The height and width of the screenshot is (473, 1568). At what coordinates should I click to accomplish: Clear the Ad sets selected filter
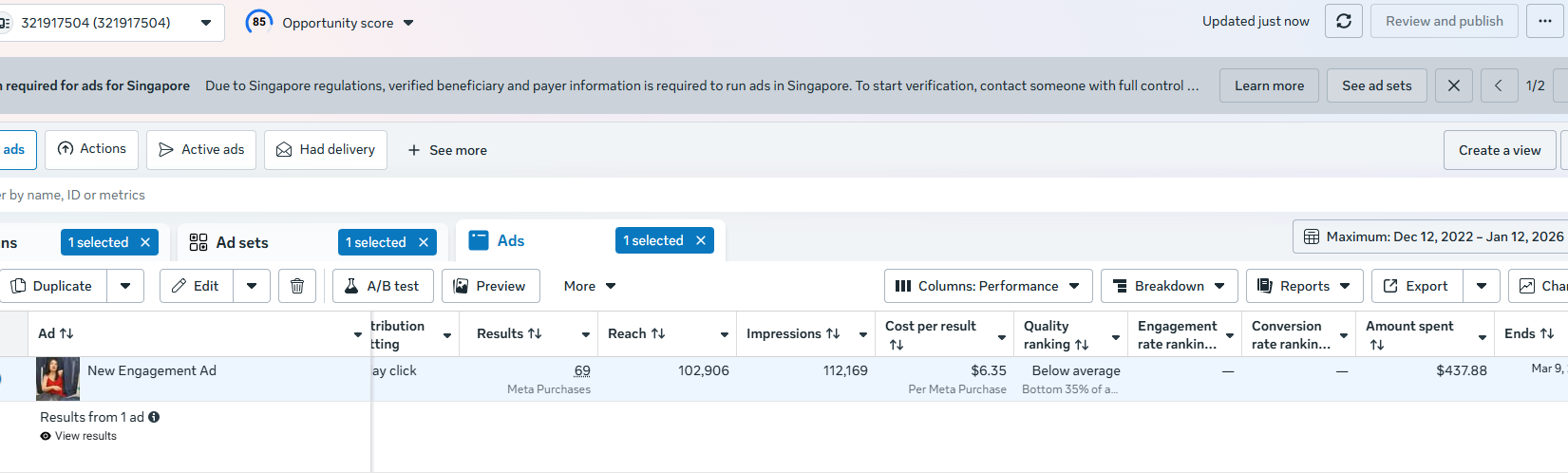424,242
